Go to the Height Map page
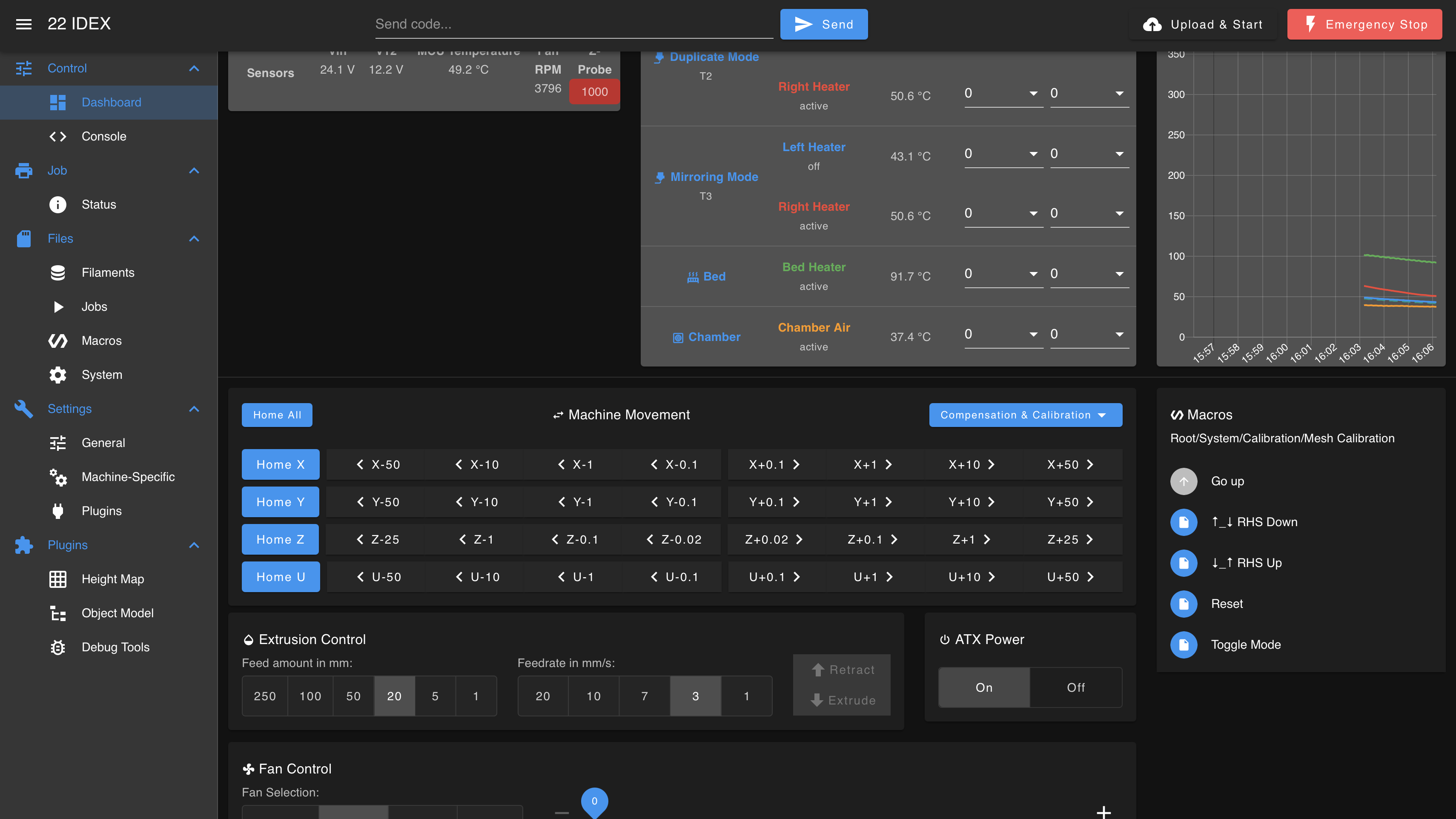The height and width of the screenshot is (819, 1456). (109, 579)
